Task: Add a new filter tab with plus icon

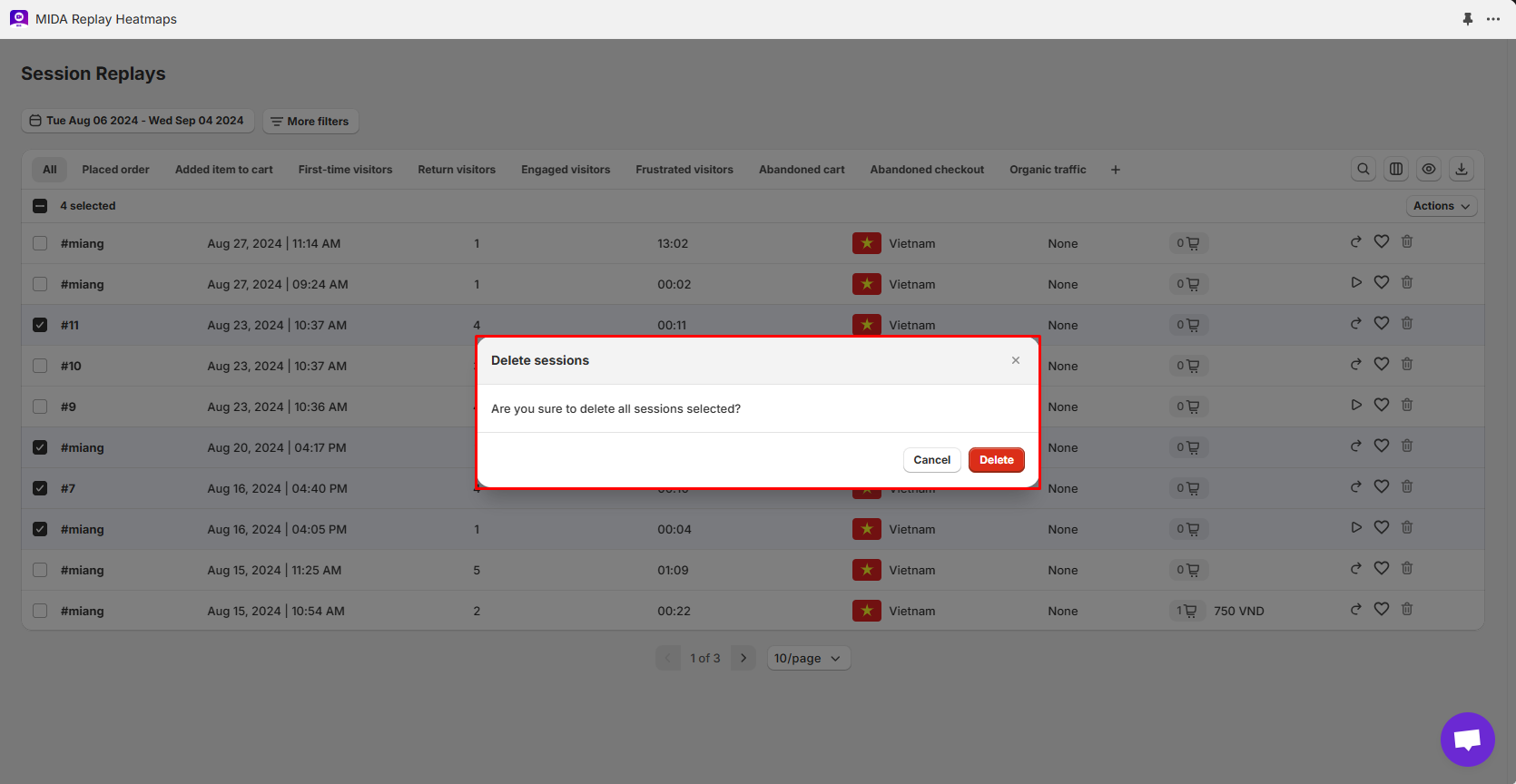Action: [x=1116, y=170]
